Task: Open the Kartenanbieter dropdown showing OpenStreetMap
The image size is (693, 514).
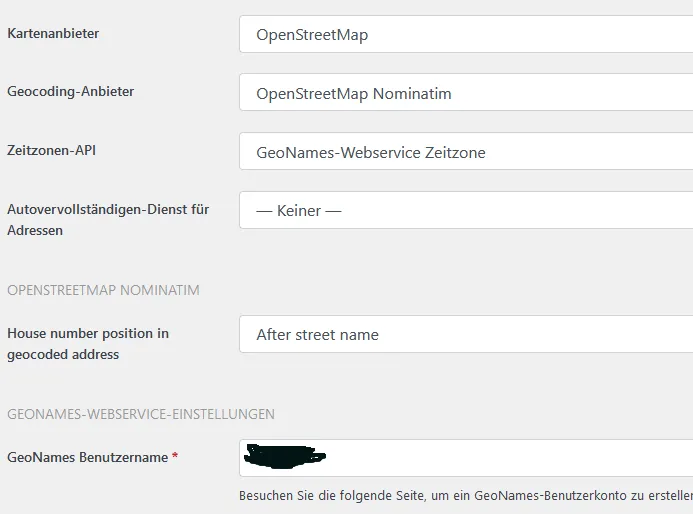Action: [x=466, y=34]
